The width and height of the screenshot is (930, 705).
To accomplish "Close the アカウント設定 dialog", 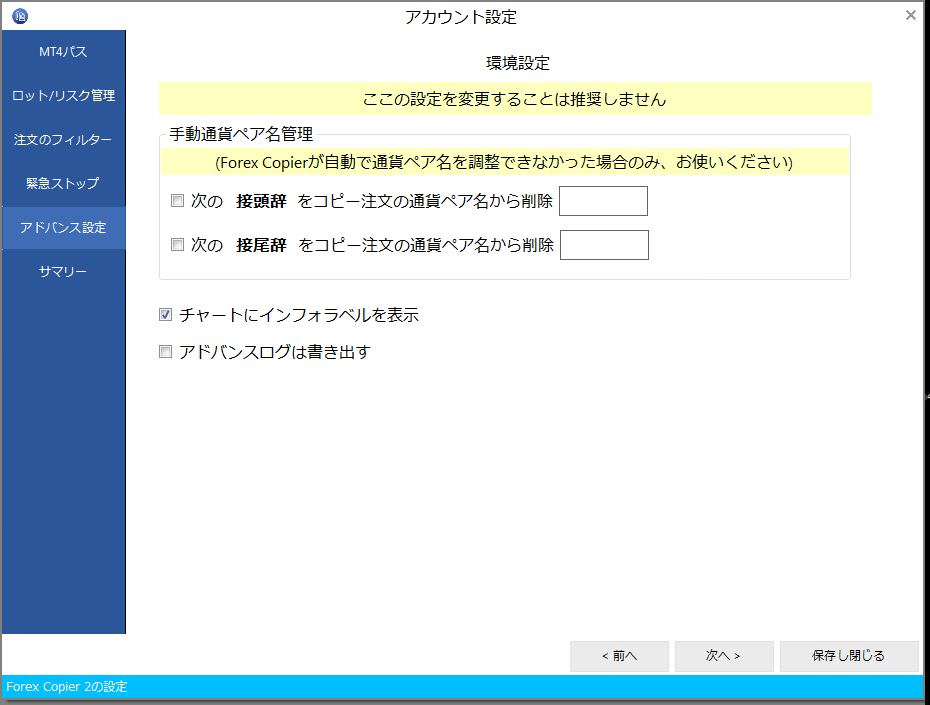I will tap(909, 15).
